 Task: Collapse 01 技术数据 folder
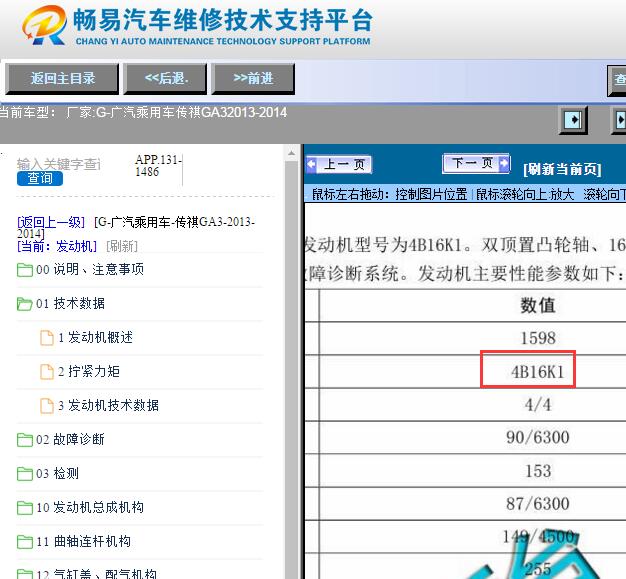click(70, 303)
